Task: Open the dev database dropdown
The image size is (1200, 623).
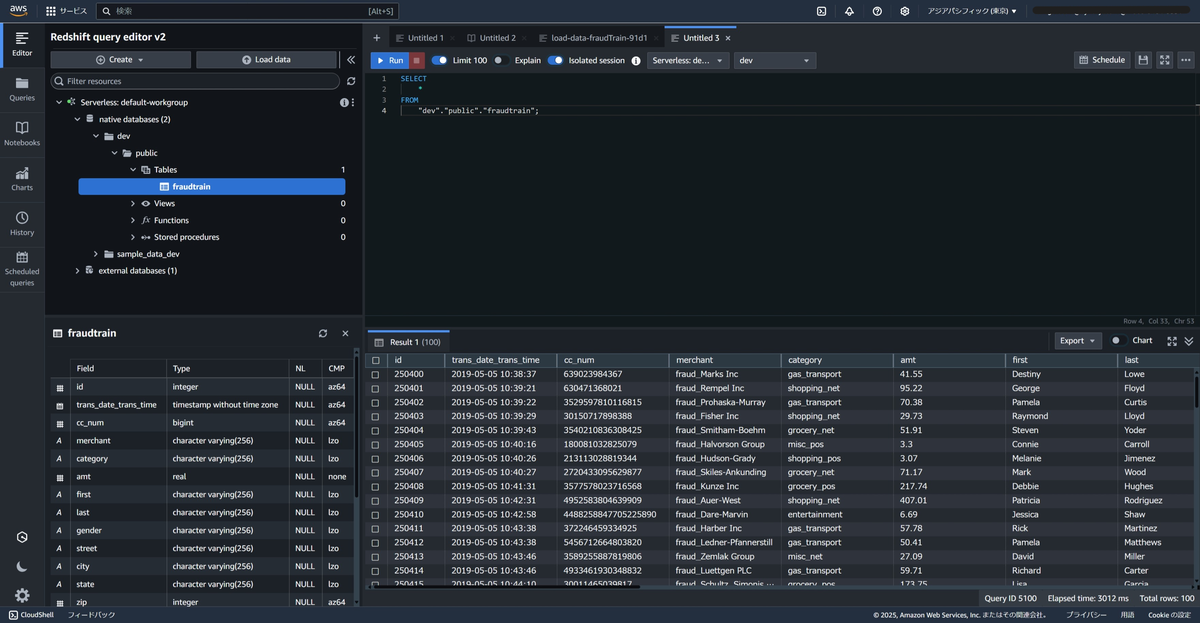Action: (x=775, y=60)
